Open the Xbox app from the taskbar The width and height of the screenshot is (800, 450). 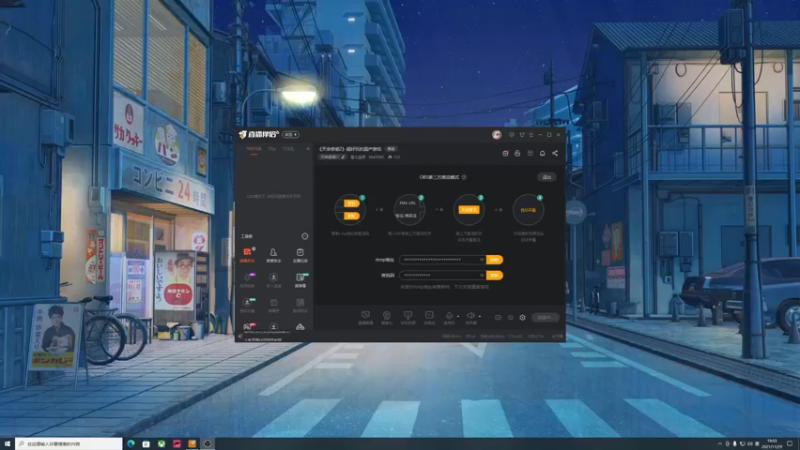pos(161,444)
